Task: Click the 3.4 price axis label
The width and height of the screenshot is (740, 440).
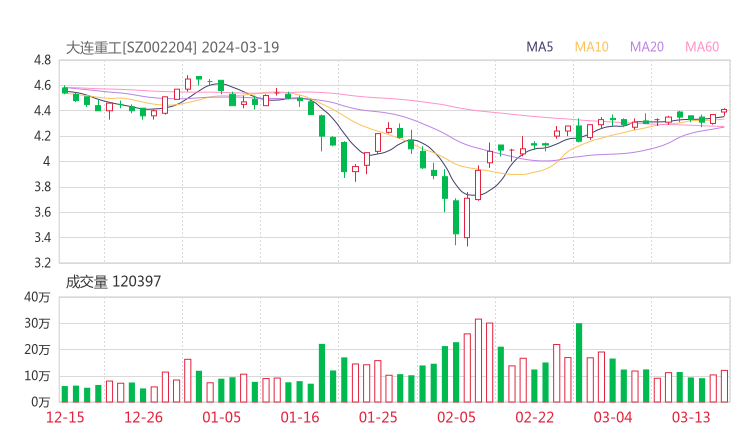Action: point(42,237)
